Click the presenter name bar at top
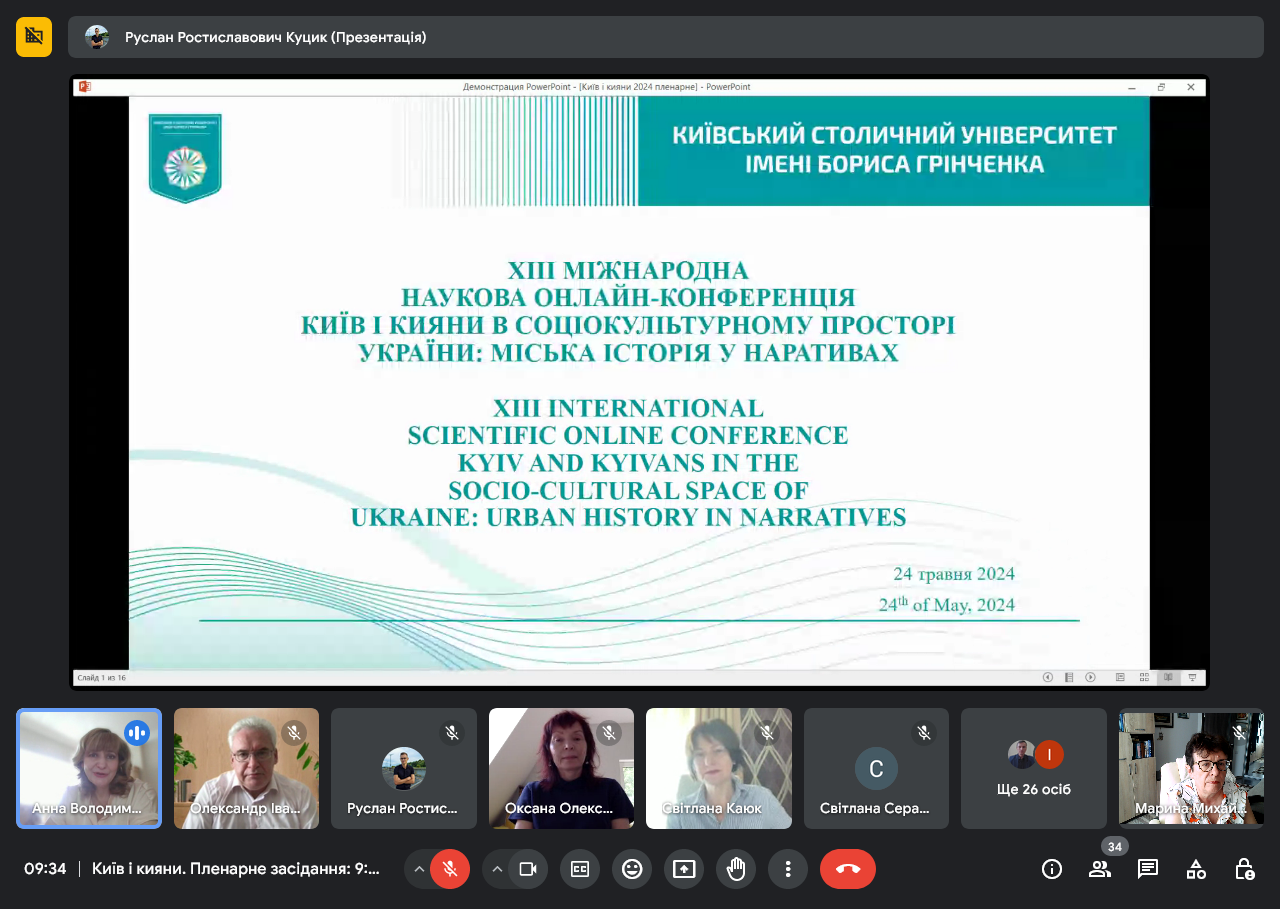 click(x=665, y=37)
